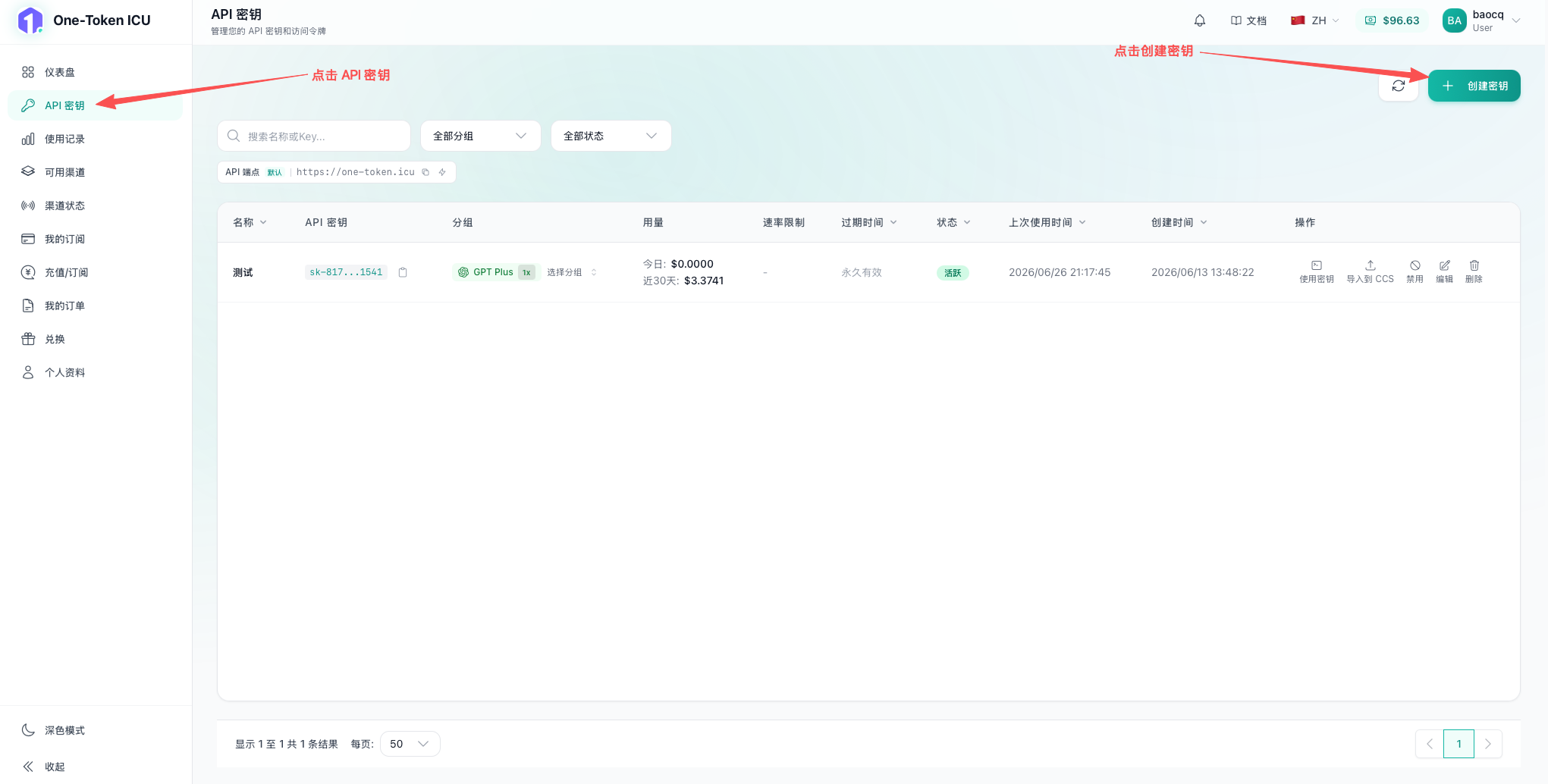Copy the sk-817...1541 key with the clipboard icon
The image size is (1548, 784).
coord(403,272)
